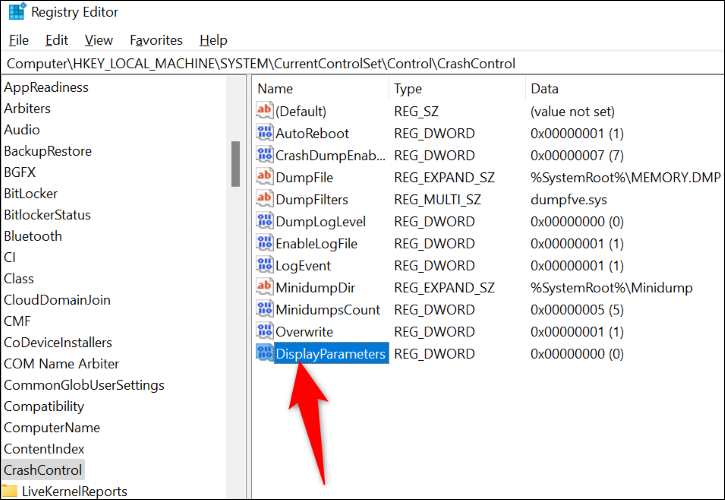Screen dimensions: 725x500
Task: Open the Favorites menu
Action: tap(156, 40)
